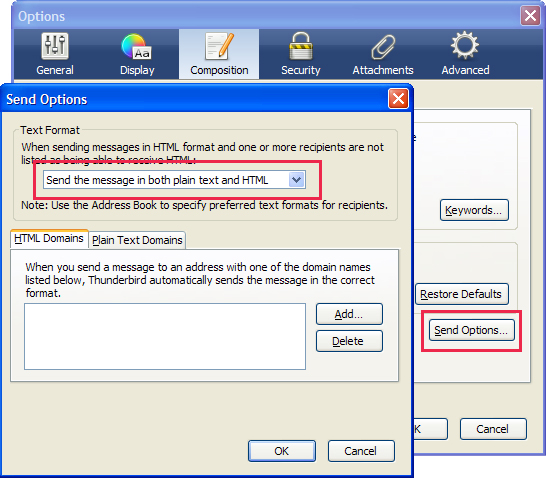Open the 'Send the message in both' combo box
The height and width of the screenshot is (478, 546).
pos(174,180)
